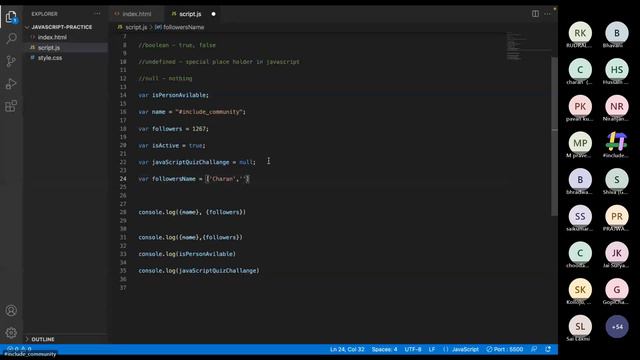Open the Manage gear menu
640x360 pixels.
click(11, 333)
